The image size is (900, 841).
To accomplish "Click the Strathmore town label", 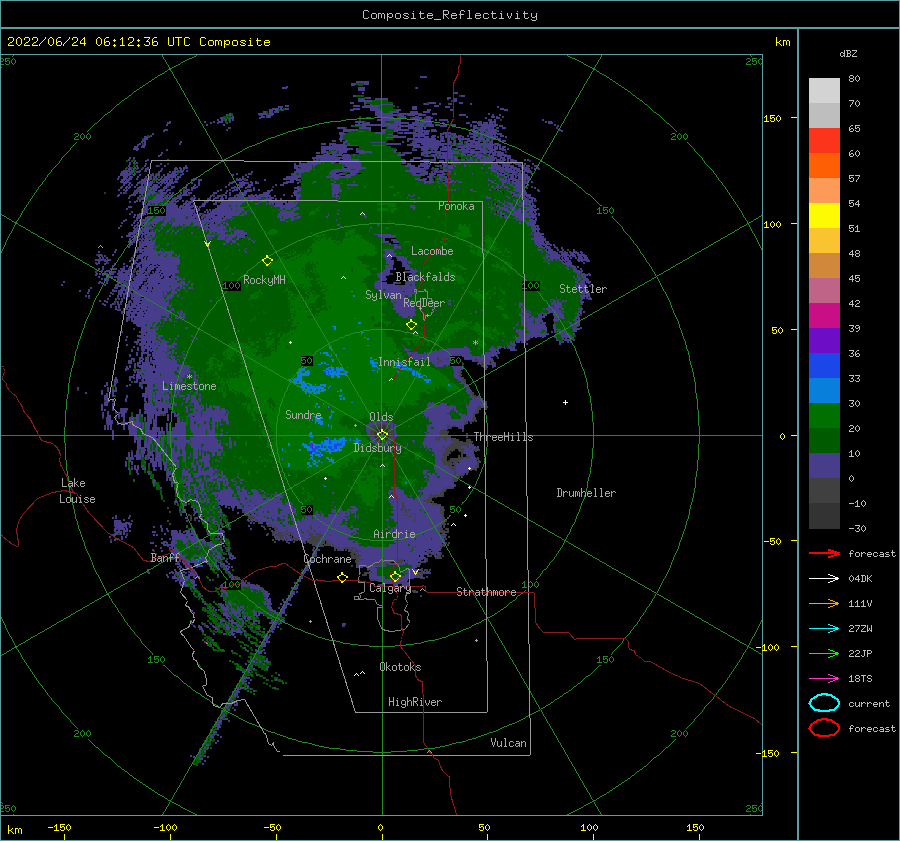I will tap(486, 592).
